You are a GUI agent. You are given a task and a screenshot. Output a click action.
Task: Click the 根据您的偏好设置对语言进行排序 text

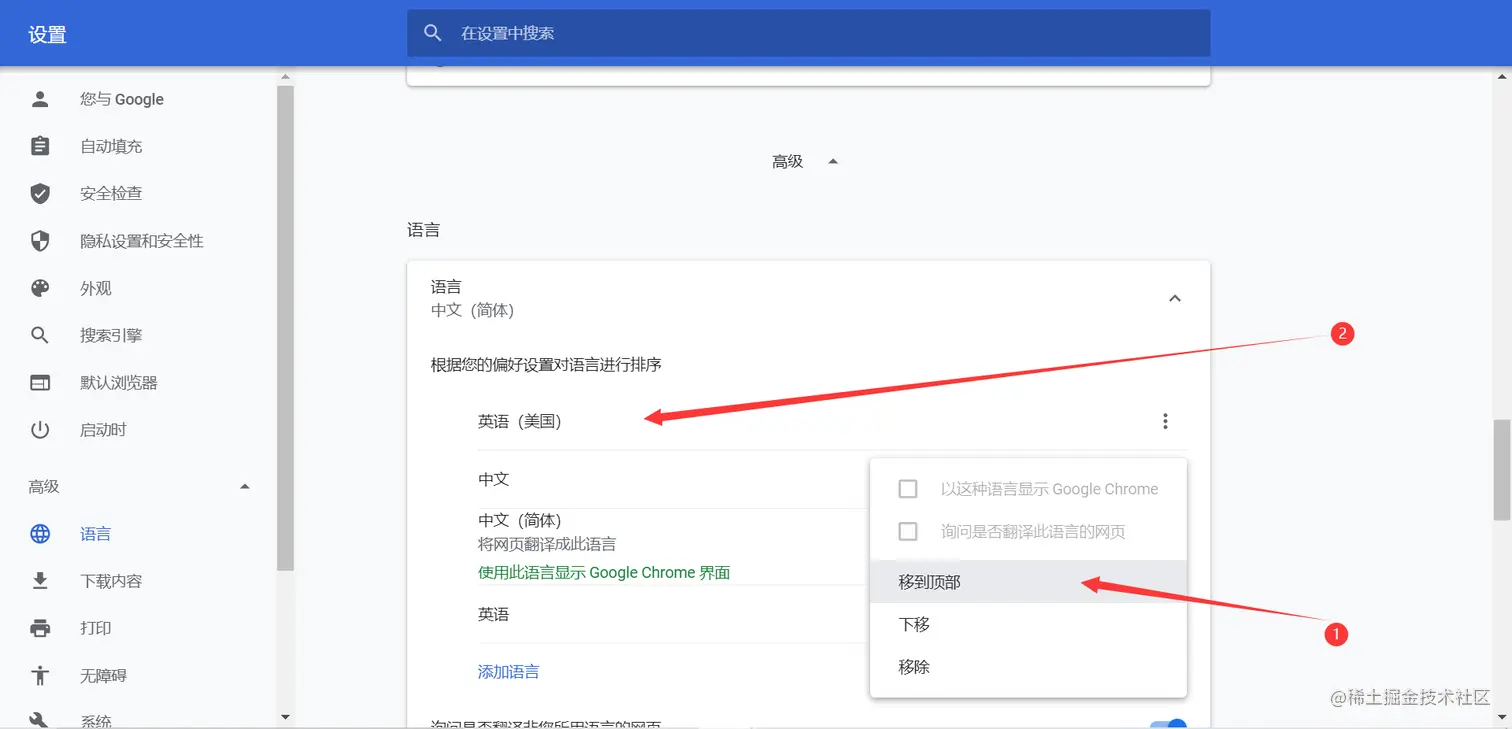pos(546,365)
